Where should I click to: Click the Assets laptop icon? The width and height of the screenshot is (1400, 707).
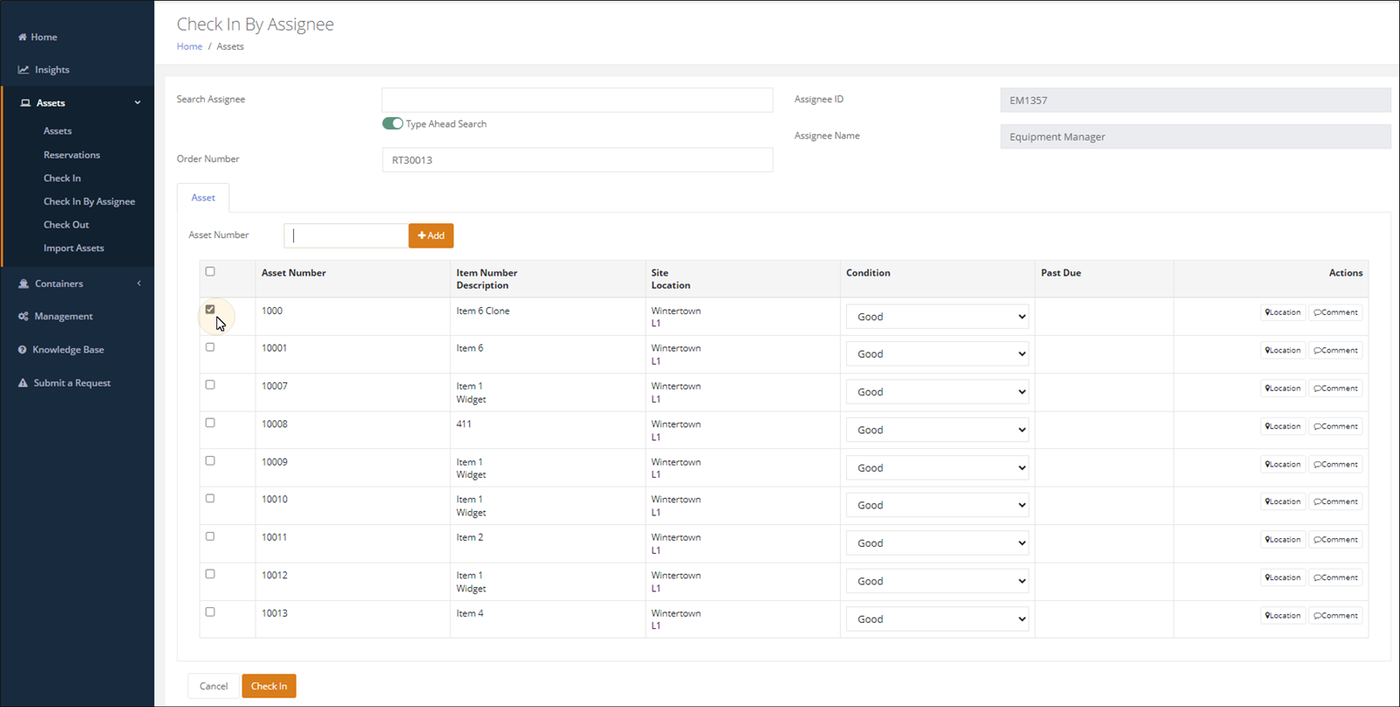[25, 103]
